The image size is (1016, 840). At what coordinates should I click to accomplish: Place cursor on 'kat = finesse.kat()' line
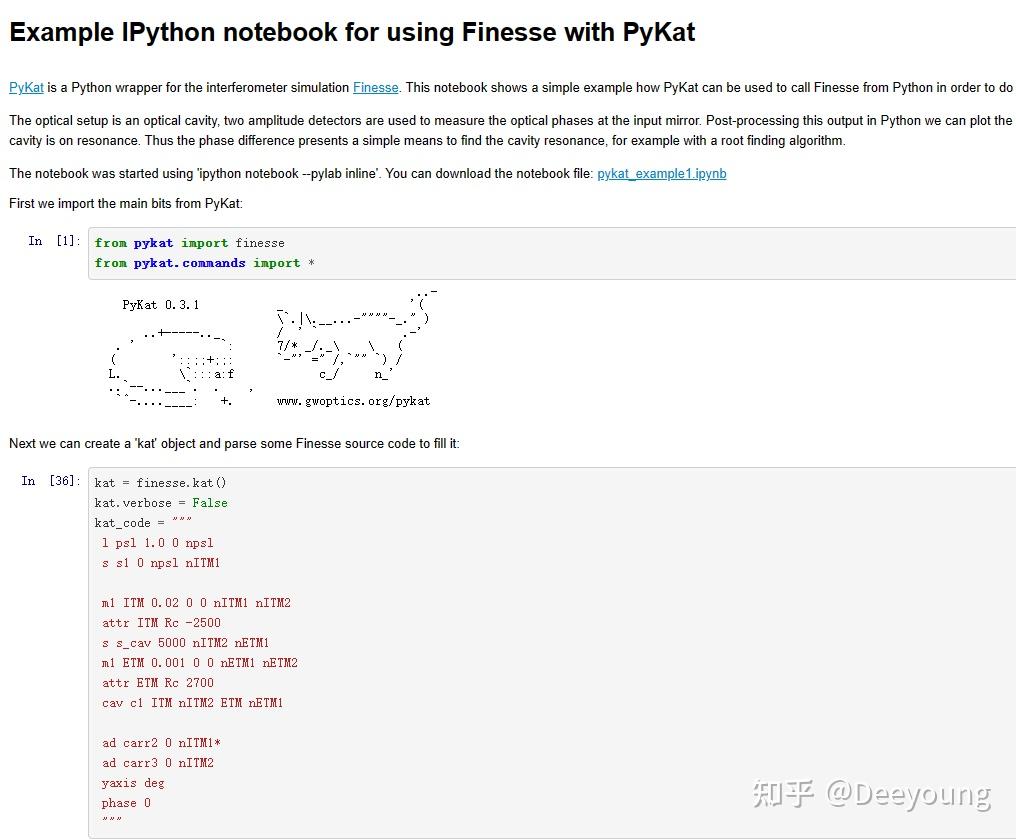pos(160,483)
